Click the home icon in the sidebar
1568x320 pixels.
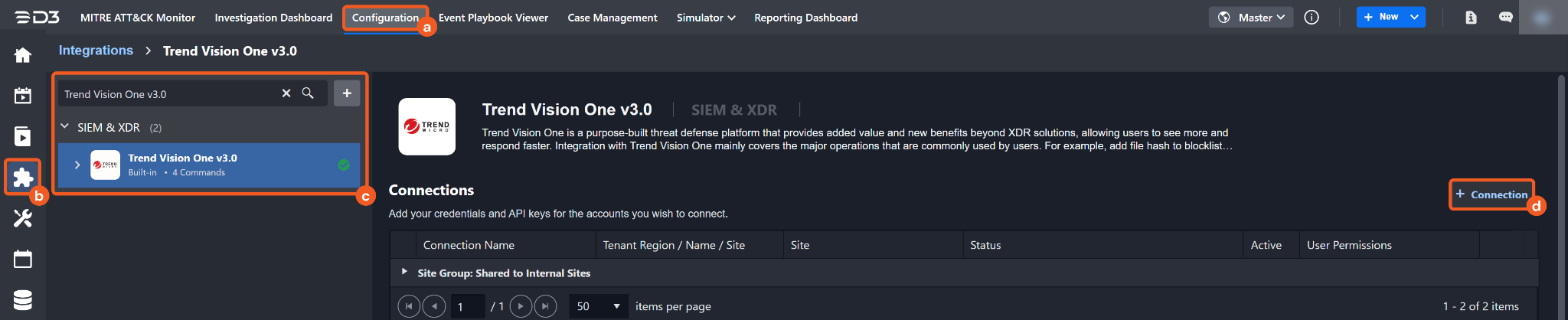point(23,55)
